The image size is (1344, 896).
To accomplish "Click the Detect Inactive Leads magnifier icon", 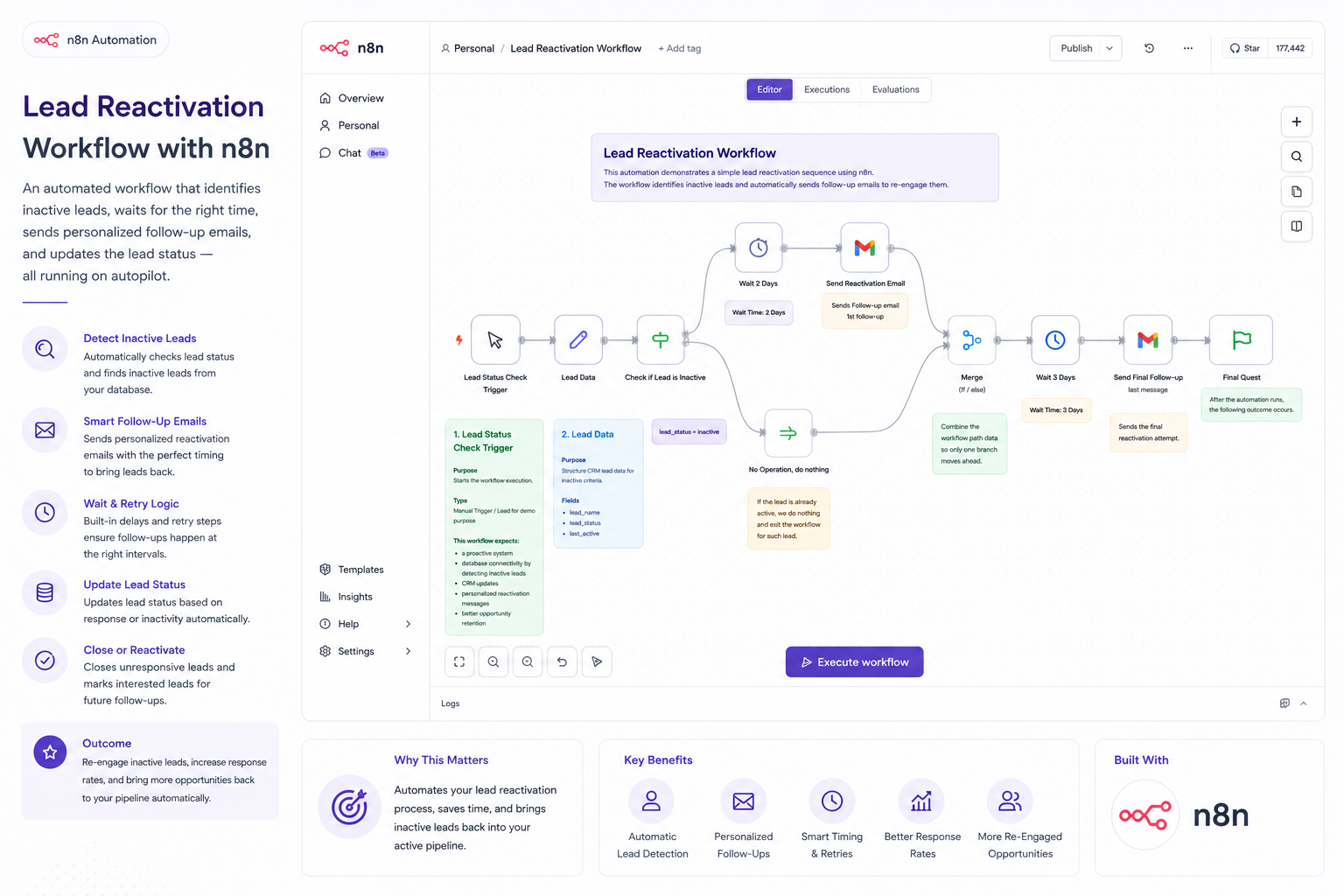I will (45, 349).
